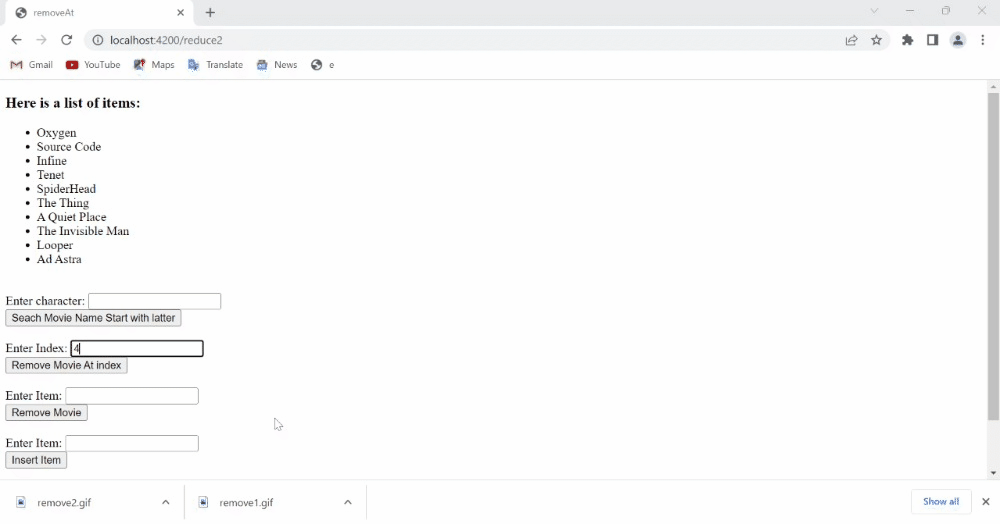This screenshot has height=524, width=1000.
Task: Open the Translate bookmark
Action: 216,65
